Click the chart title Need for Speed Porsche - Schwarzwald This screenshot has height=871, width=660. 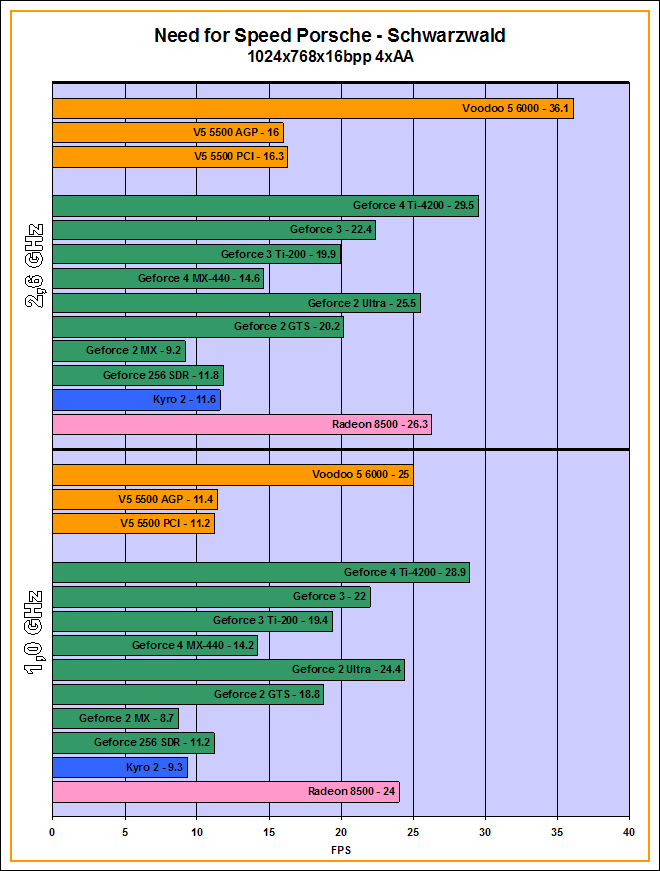329,36
